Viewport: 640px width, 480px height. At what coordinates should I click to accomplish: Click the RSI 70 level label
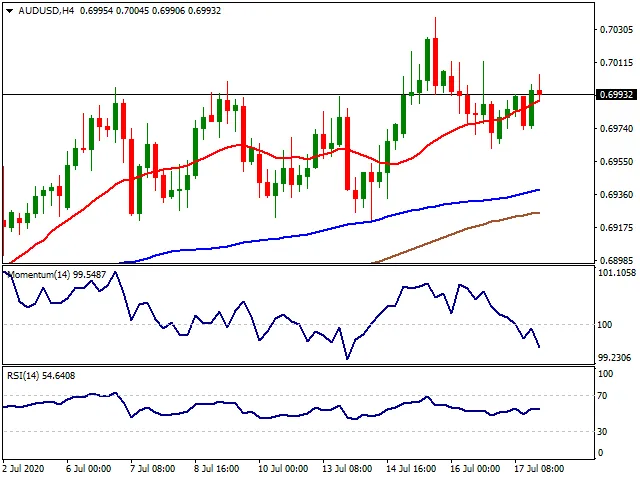click(x=602, y=396)
